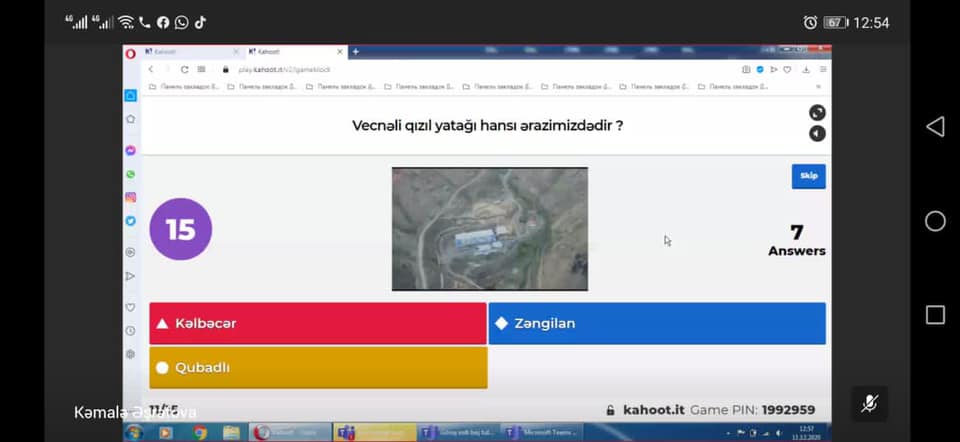The height and width of the screenshot is (442, 960).
Task: Choose the blue Zəngilan answer
Action: [x=657, y=323]
